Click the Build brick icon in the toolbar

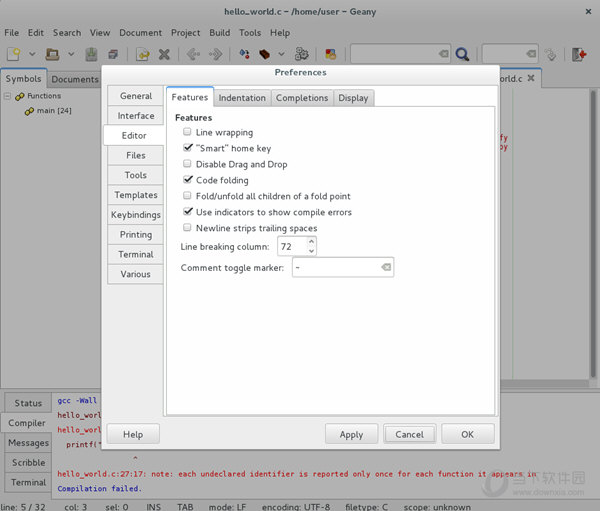(x=266, y=54)
